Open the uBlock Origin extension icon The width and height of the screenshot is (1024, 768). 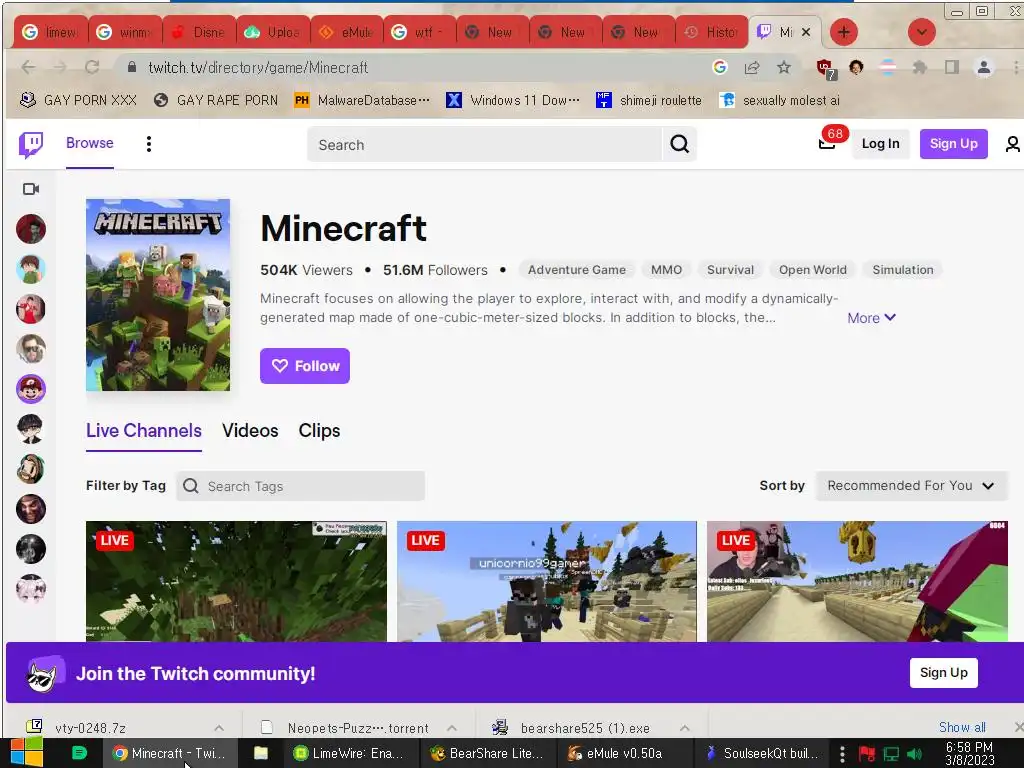pos(825,68)
